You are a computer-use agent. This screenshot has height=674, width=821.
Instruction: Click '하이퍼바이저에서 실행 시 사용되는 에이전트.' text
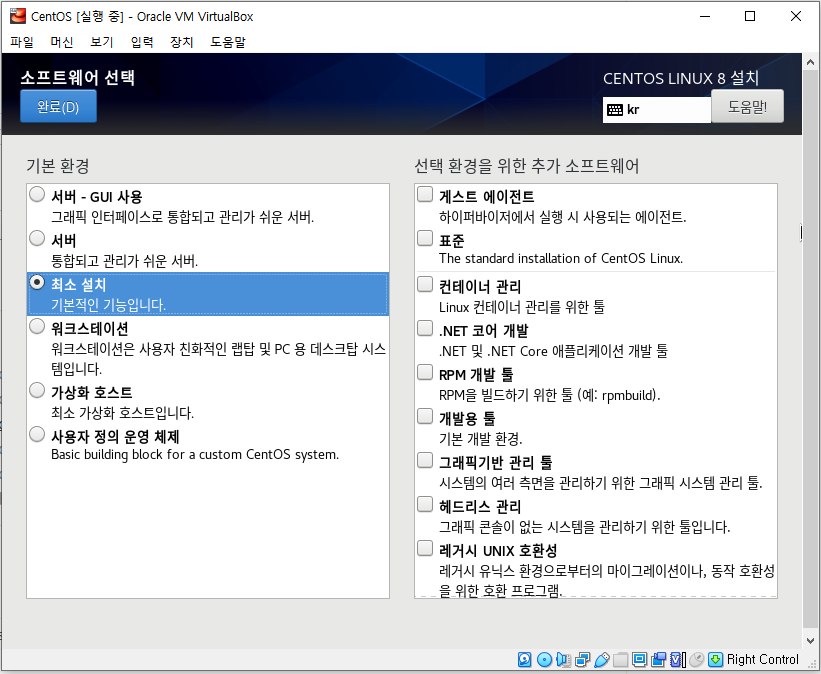click(563, 217)
